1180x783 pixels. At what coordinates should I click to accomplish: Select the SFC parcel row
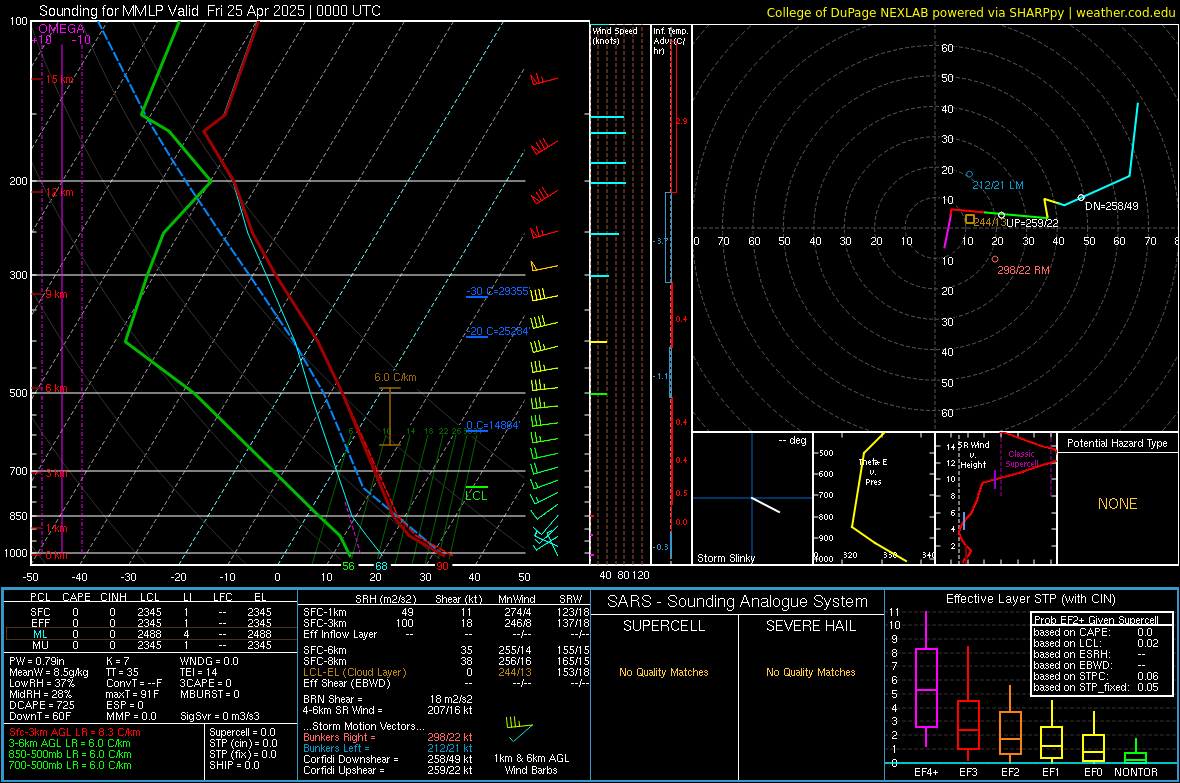(x=151, y=612)
